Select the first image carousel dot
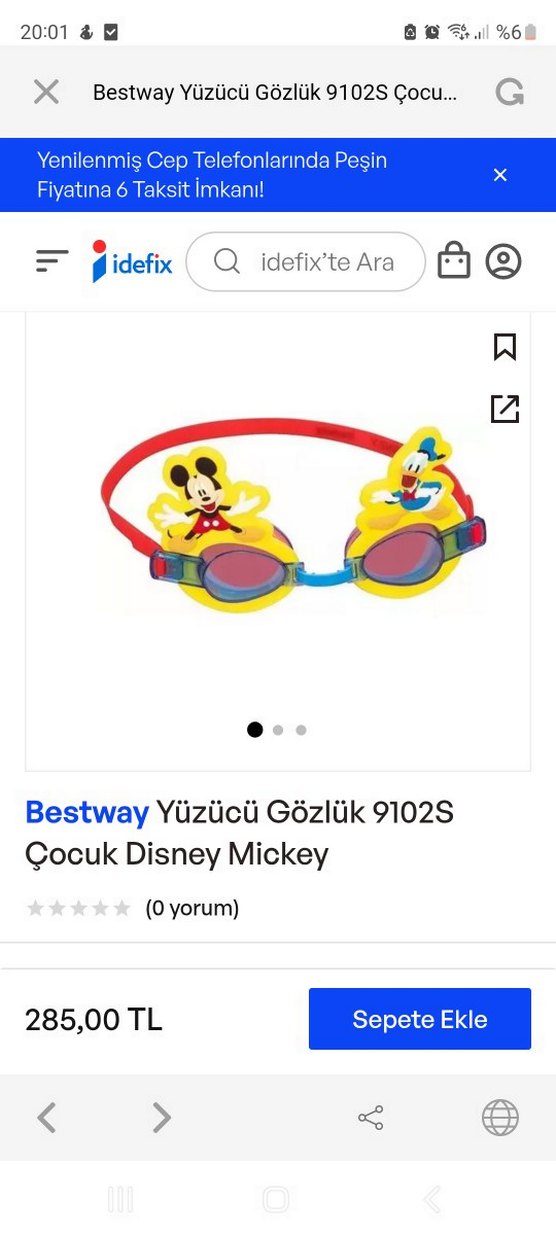Image resolution: width=556 pixels, height=1235 pixels. [x=255, y=730]
